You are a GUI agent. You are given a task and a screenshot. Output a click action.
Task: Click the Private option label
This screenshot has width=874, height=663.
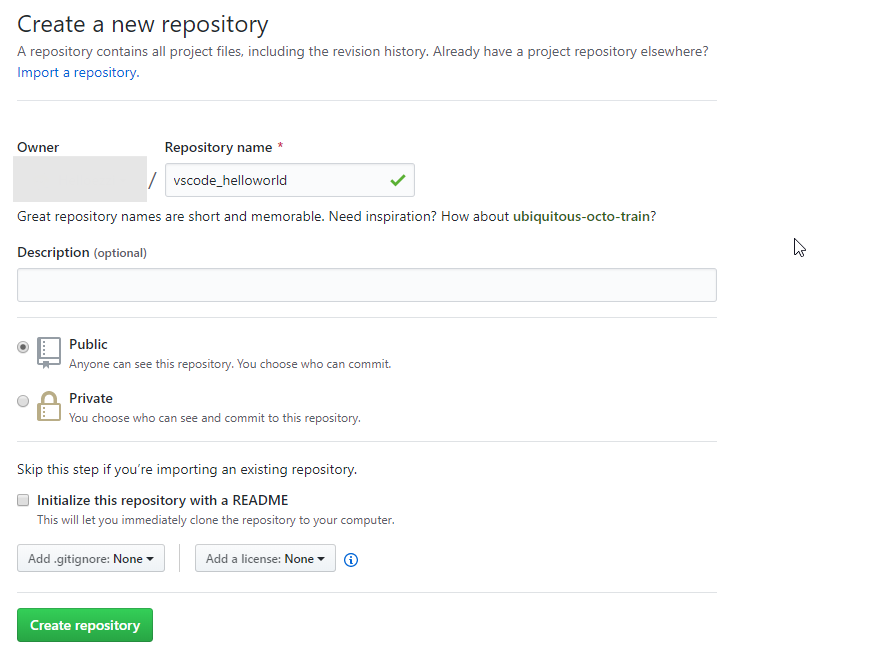pos(91,398)
